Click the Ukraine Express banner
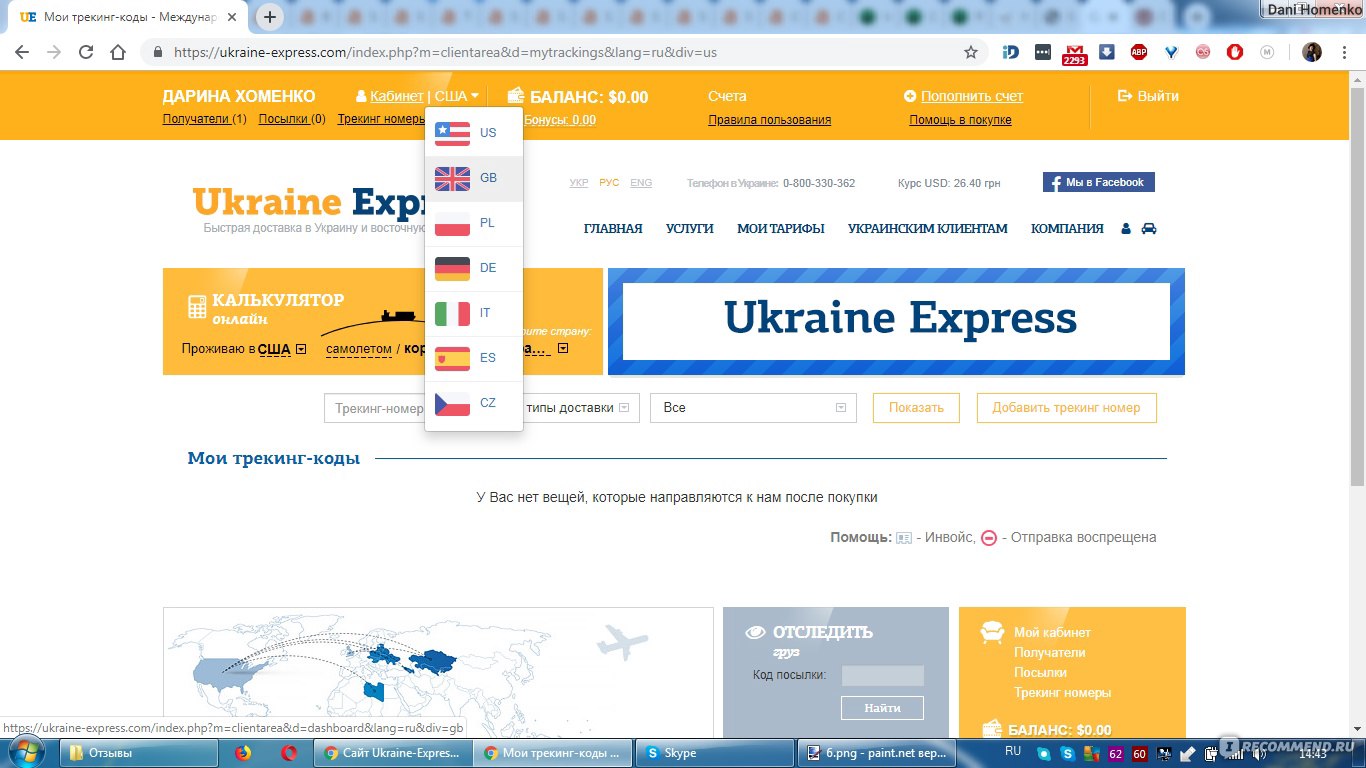Screen dimensions: 1366x768 pyautogui.click(x=896, y=321)
